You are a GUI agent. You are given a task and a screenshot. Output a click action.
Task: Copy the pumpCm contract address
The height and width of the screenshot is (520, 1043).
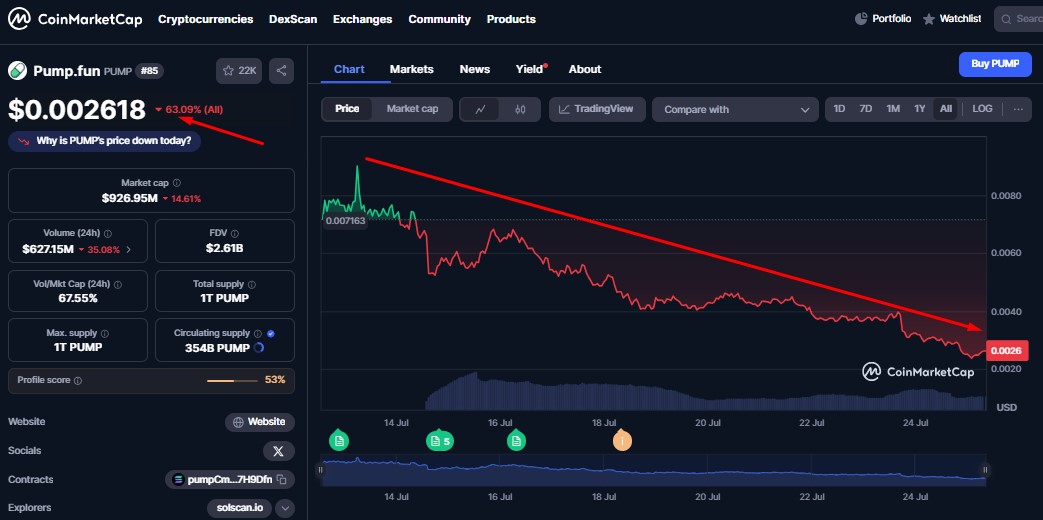pos(283,480)
